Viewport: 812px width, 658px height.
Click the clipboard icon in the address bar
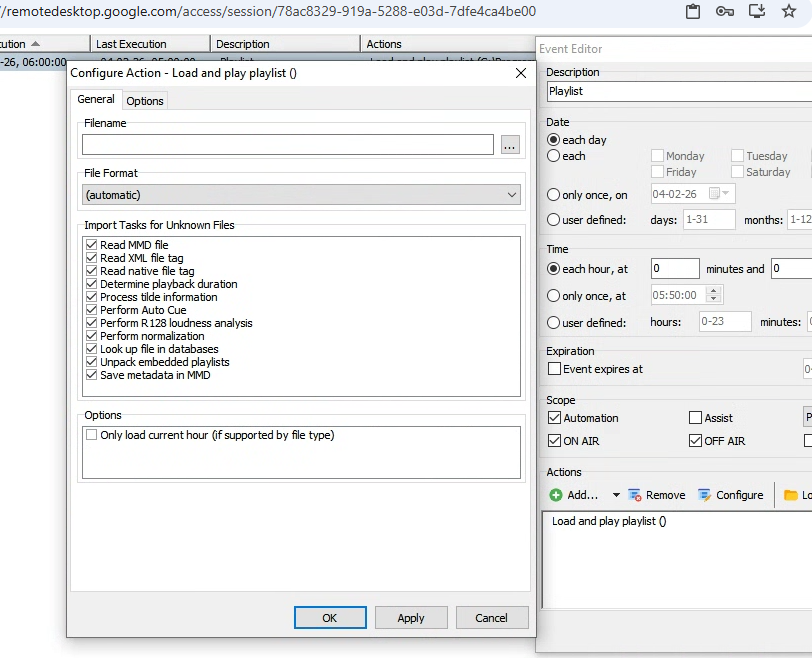tap(693, 12)
